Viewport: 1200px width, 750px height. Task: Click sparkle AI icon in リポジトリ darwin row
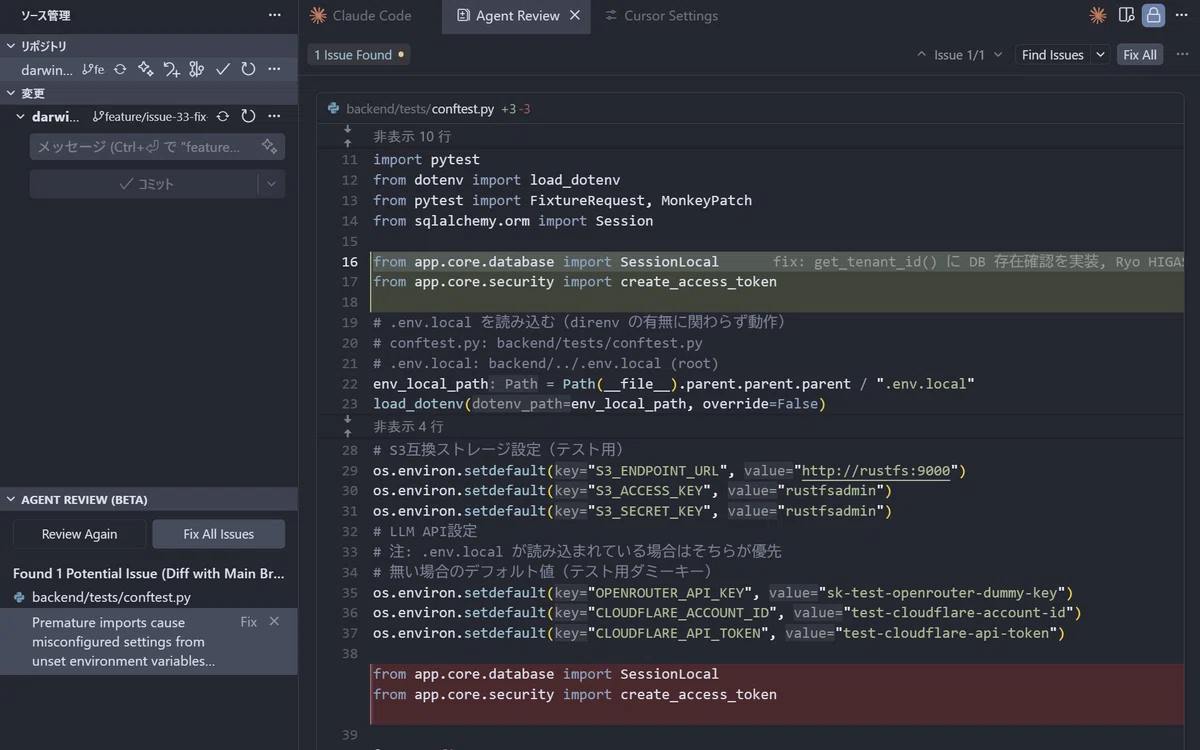click(146, 69)
